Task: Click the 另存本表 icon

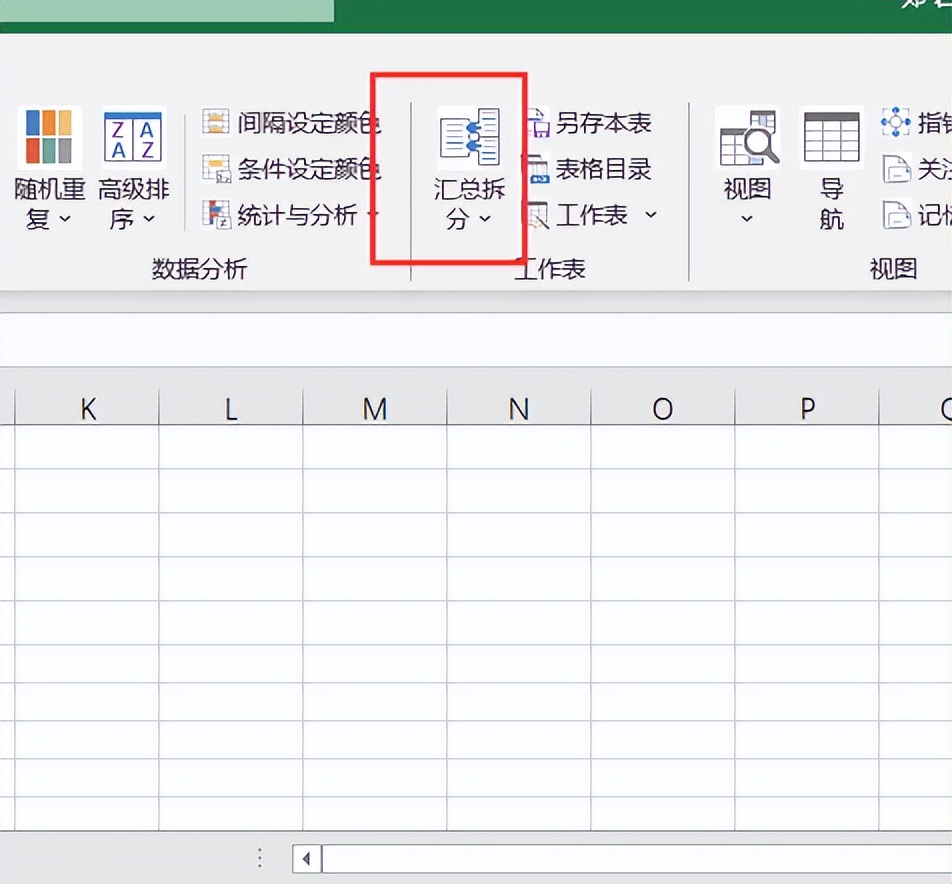Action: [595, 123]
